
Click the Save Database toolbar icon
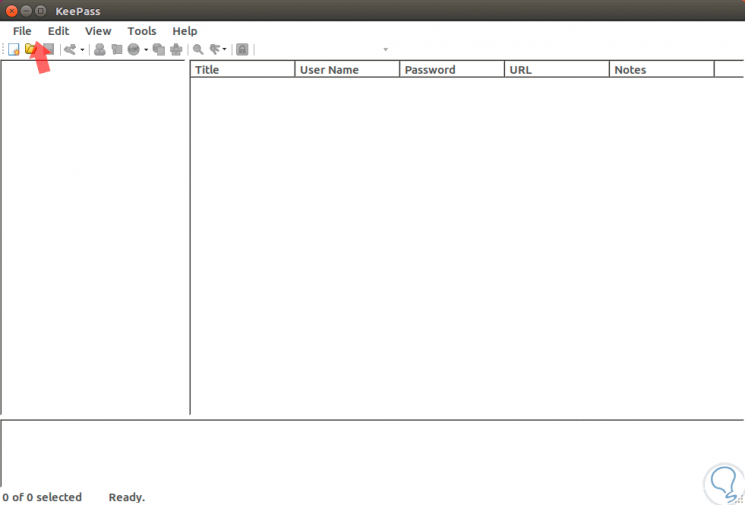[48, 49]
